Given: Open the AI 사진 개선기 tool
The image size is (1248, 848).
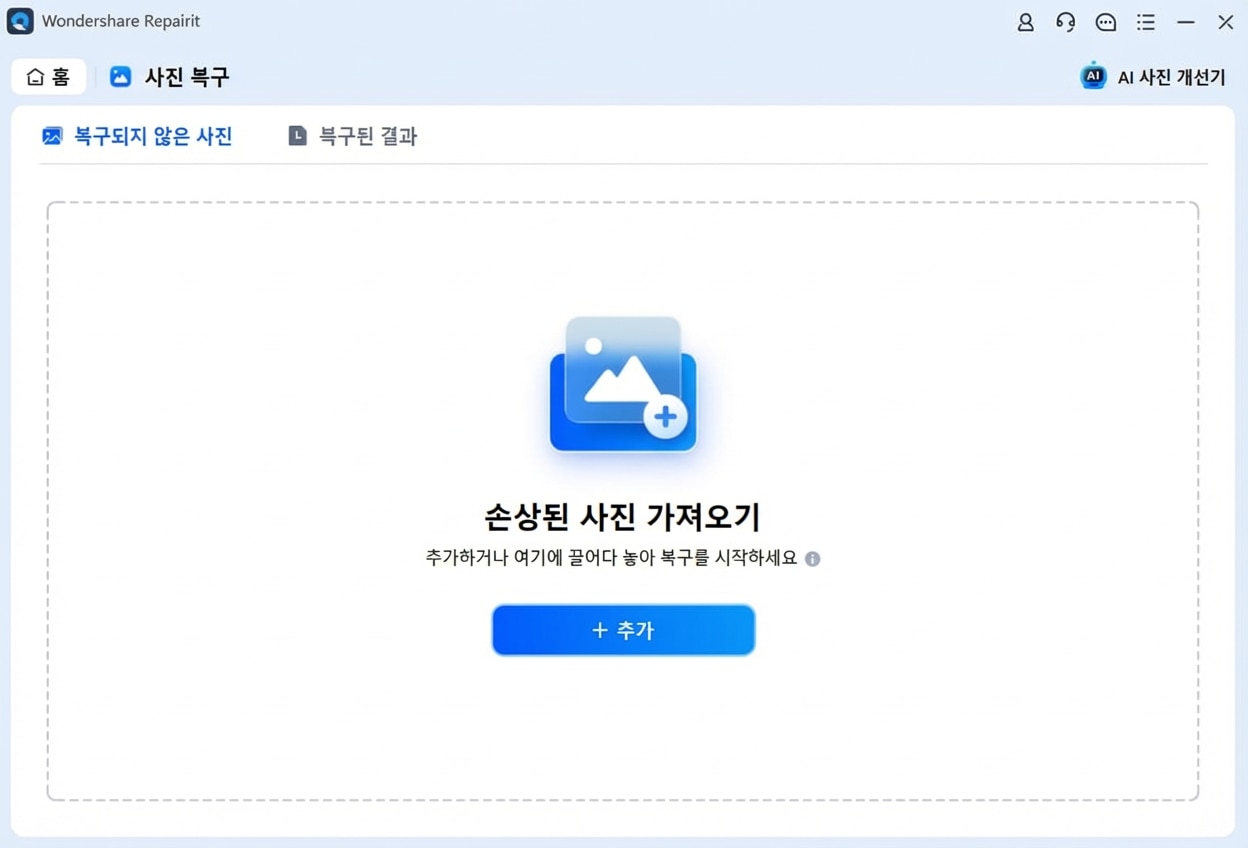Looking at the screenshot, I should pos(1170,77).
